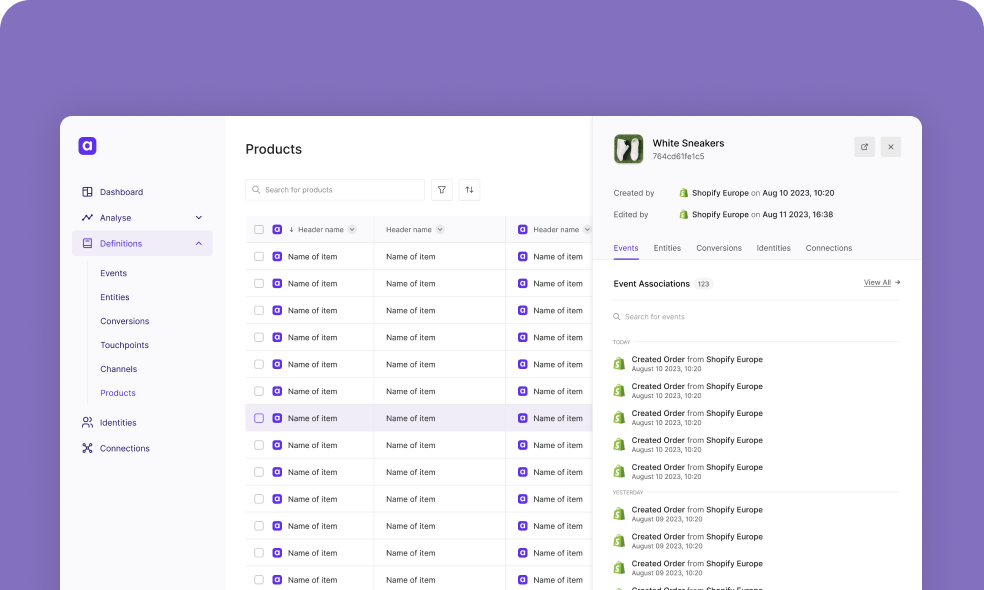984x590 pixels.
Task: Open the first Header name column dropdown
Action: (352, 230)
